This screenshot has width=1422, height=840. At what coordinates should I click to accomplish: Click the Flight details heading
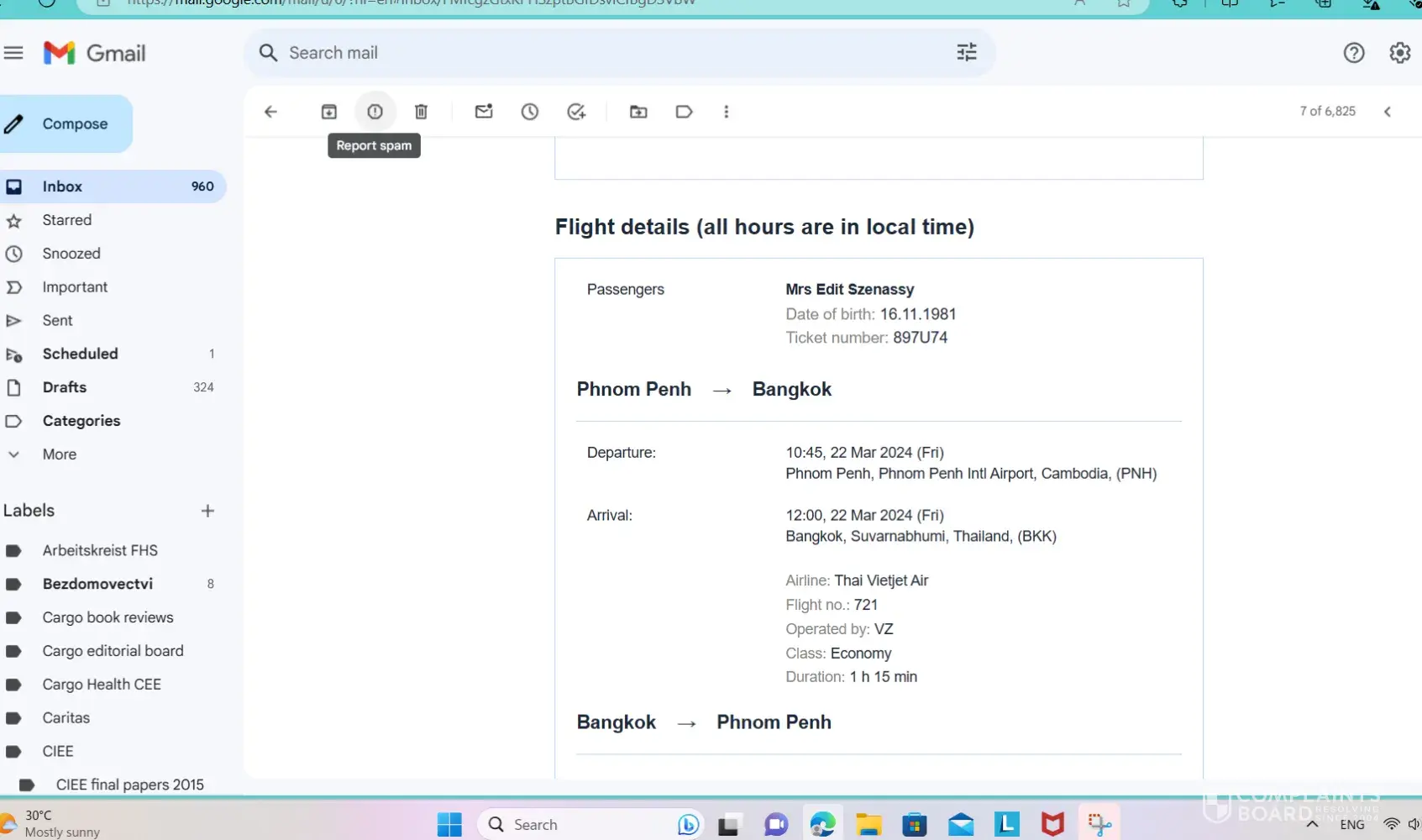click(x=764, y=227)
